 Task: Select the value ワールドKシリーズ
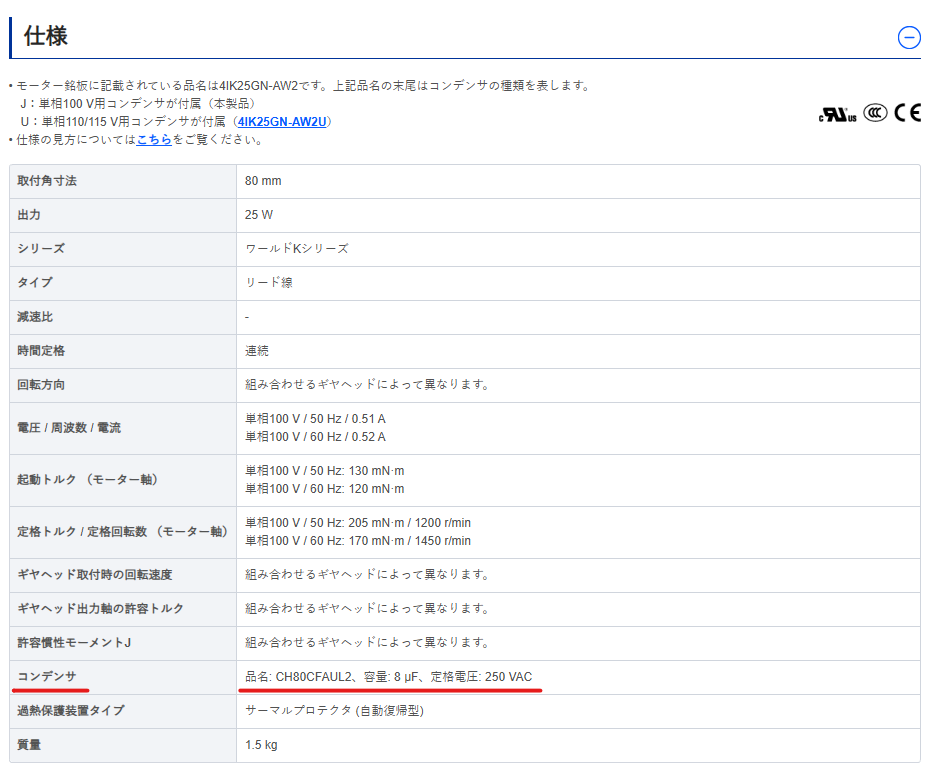(x=297, y=249)
